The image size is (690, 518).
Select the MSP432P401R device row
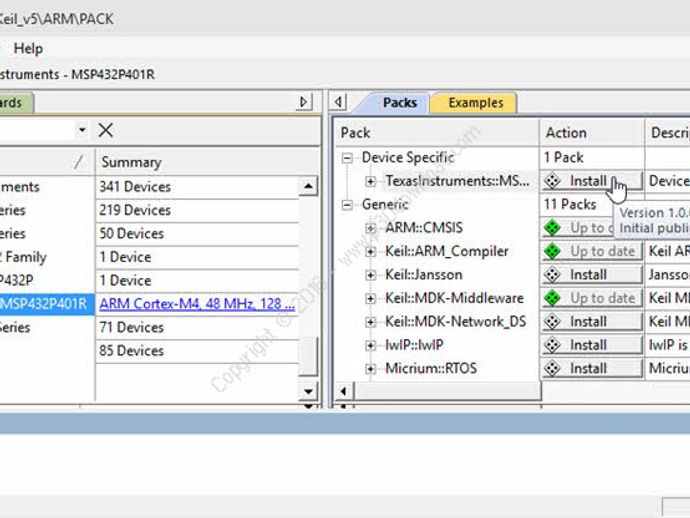pyautogui.click(x=47, y=304)
